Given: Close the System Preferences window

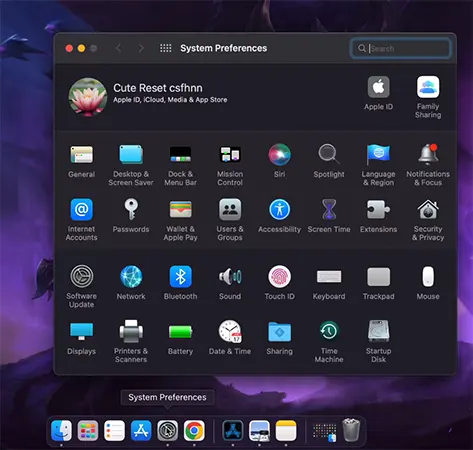Looking at the screenshot, I should [x=69, y=48].
